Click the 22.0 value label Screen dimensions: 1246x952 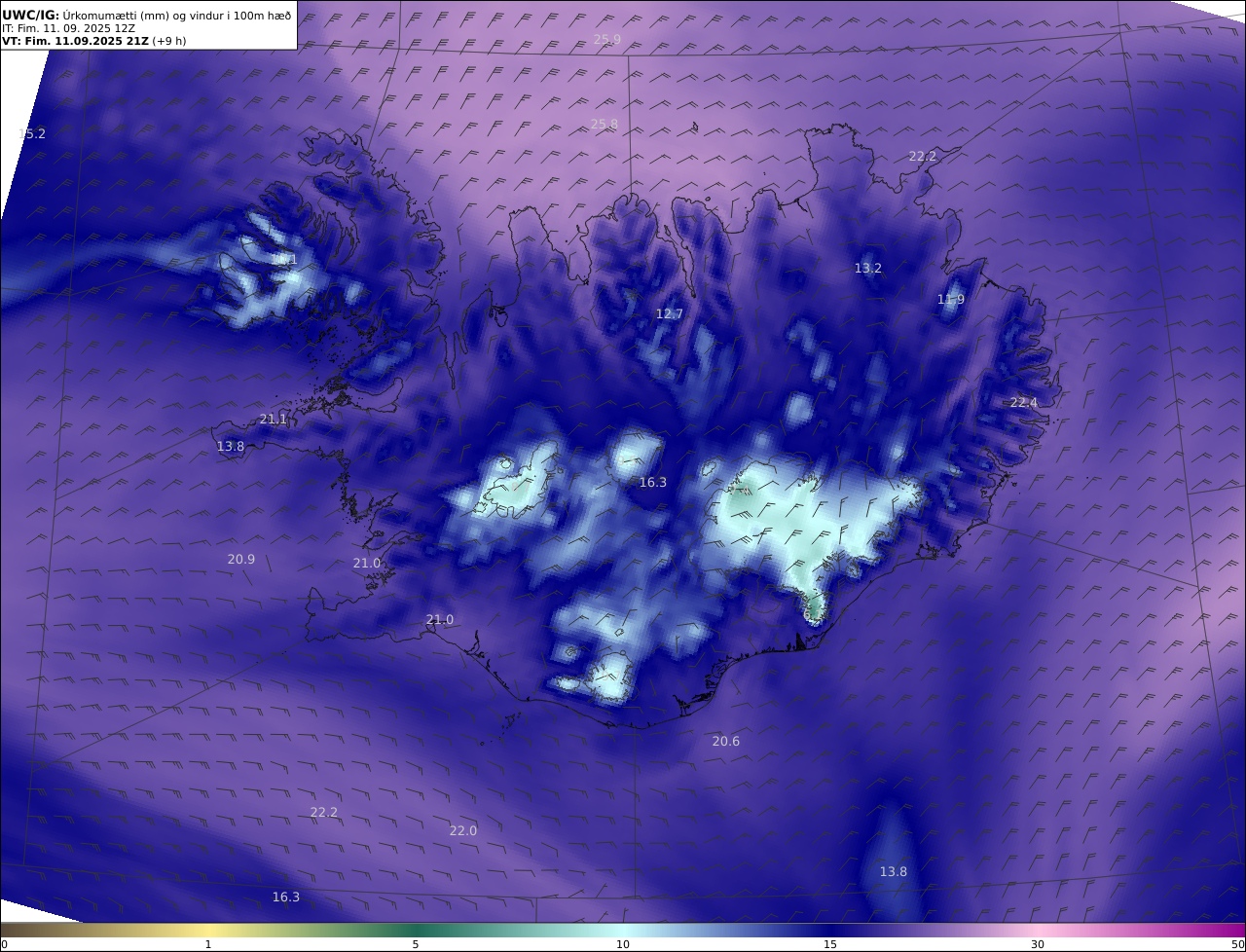pos(463,830)
